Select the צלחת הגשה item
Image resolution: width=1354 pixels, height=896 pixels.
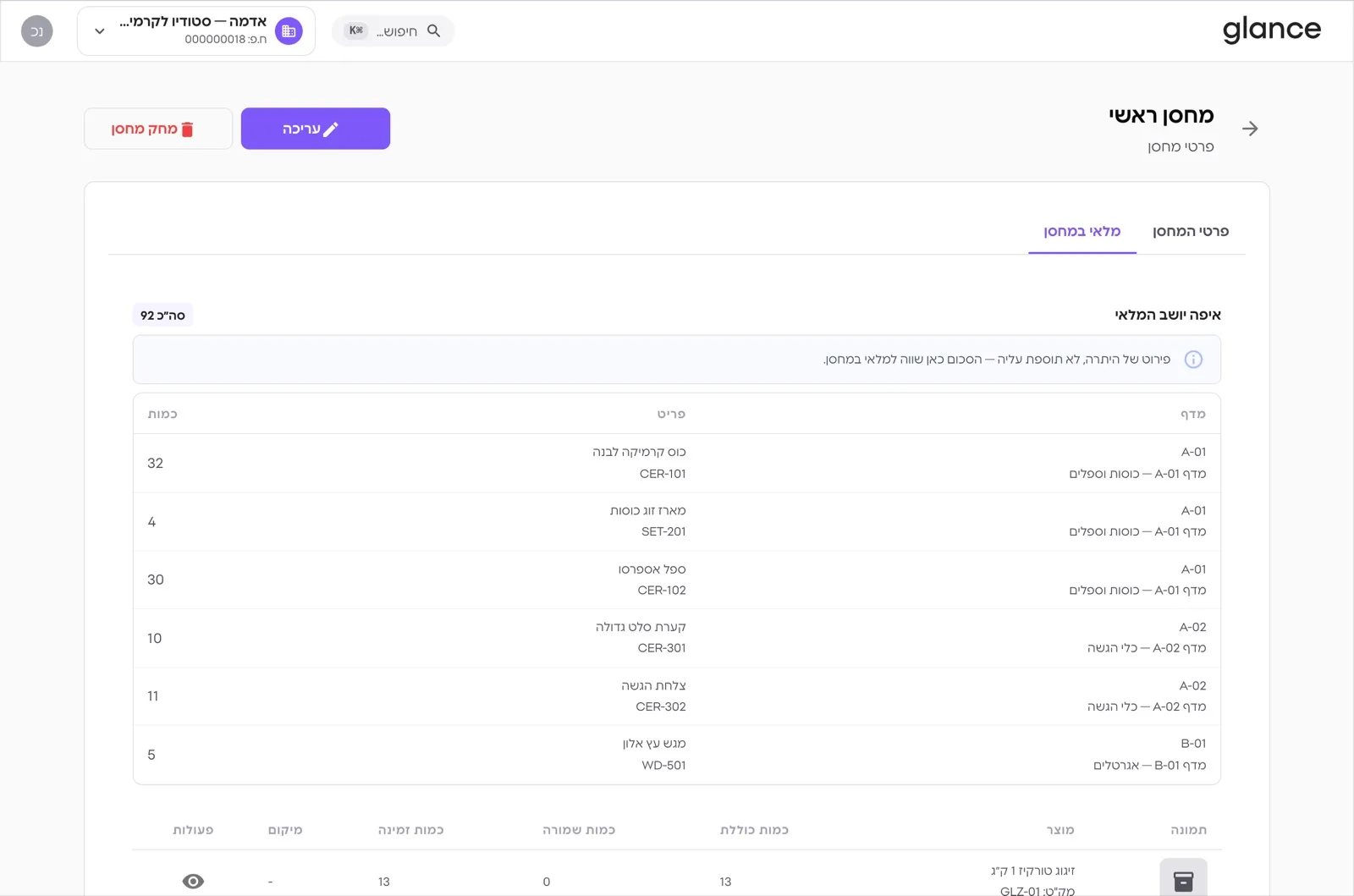click(653, 685)
